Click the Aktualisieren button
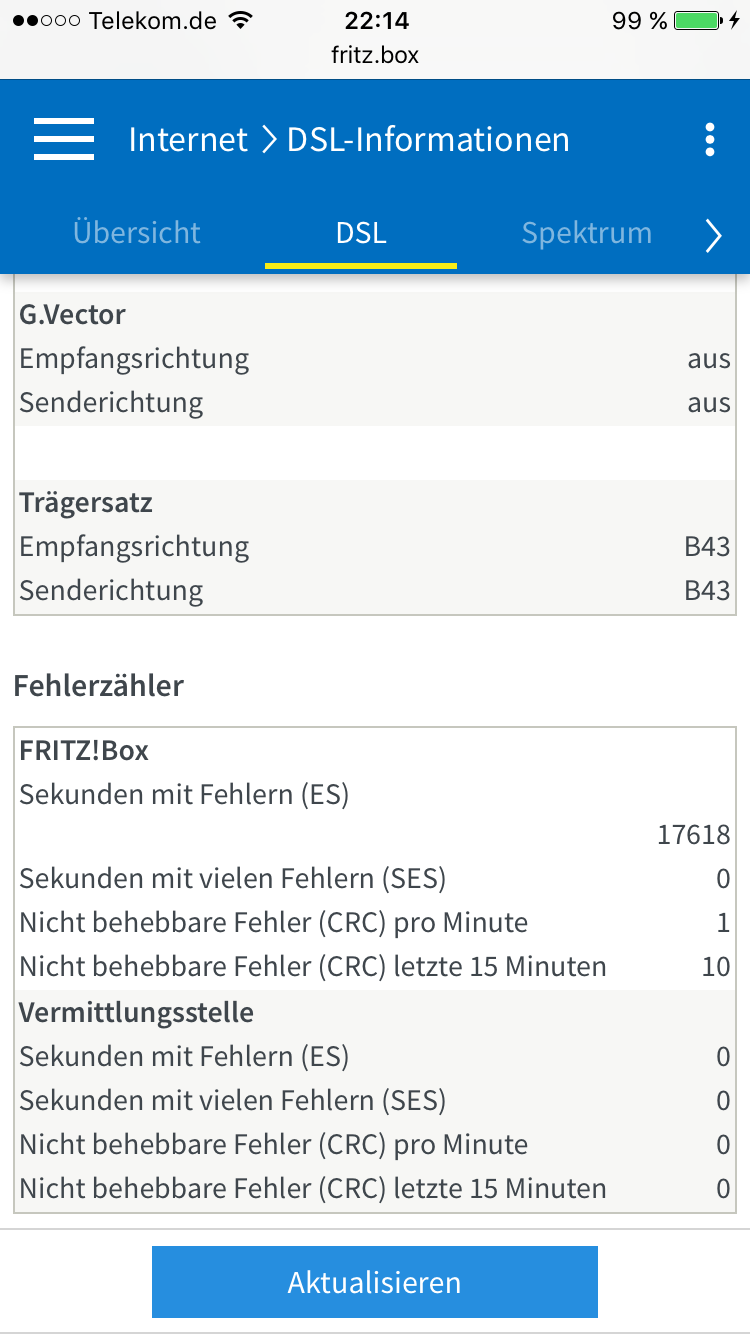The height and width of the screenshot is (1334, 750). click(x=375, y=1282)
